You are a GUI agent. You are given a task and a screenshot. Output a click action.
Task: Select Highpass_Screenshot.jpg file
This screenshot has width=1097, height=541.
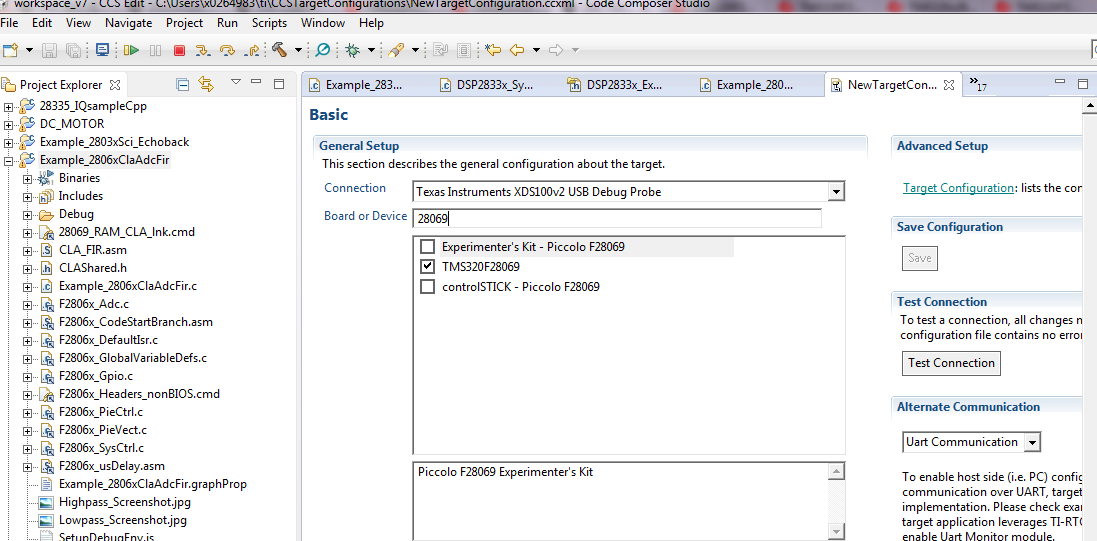pyautogui.click(x=125, y=502)
